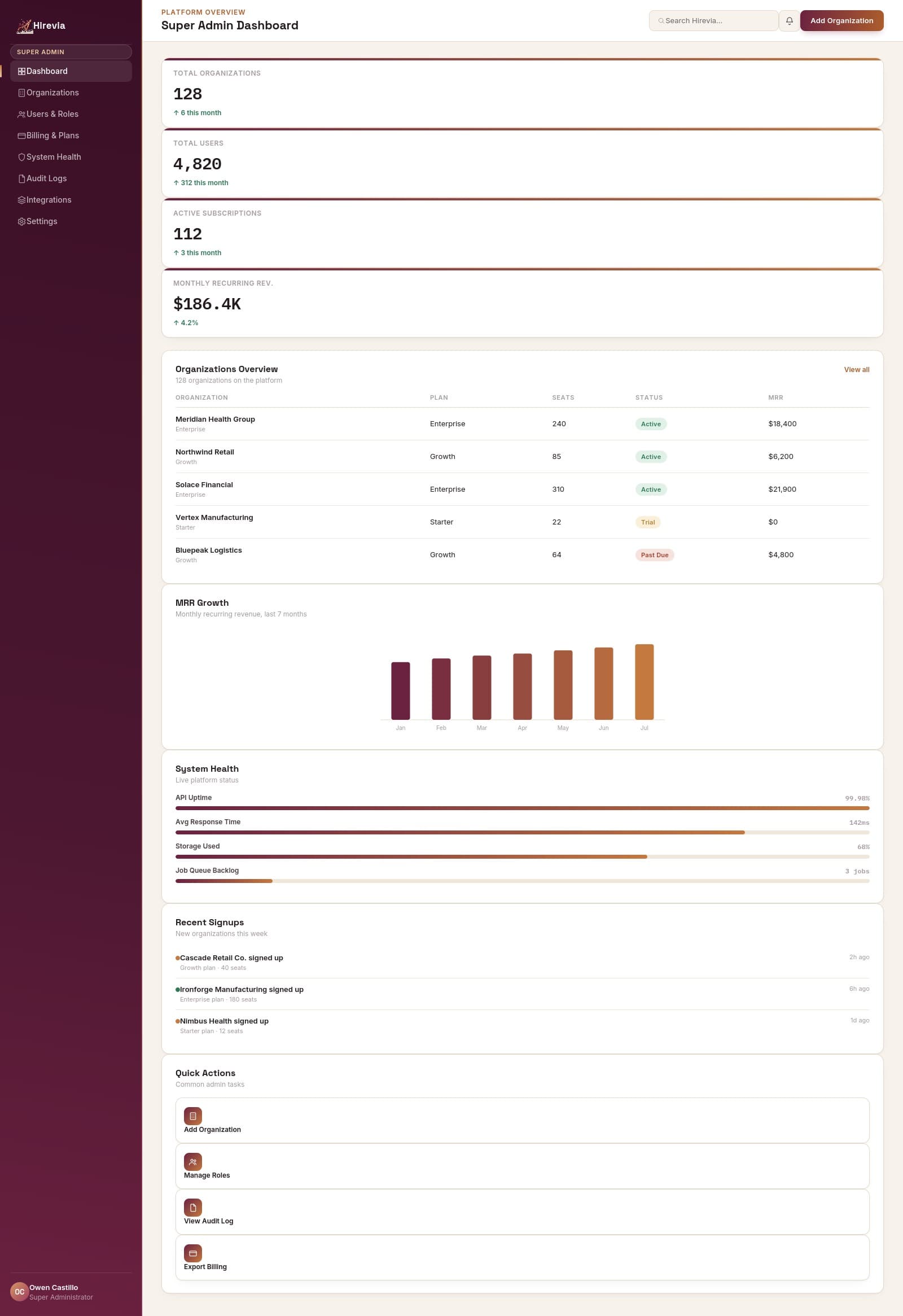Click the 99.98% uptime value
This screenshot has height=1316, width=903.
[x=857, y=798]
